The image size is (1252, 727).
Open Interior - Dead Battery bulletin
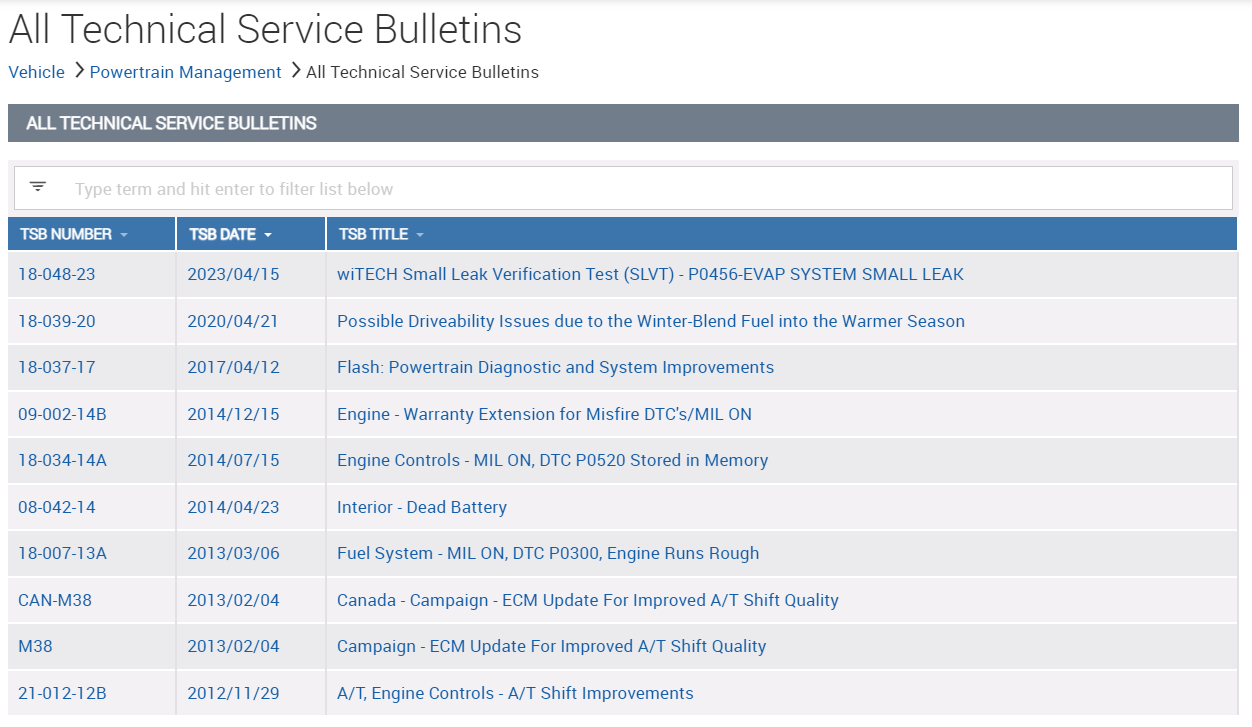click(421, 507)
